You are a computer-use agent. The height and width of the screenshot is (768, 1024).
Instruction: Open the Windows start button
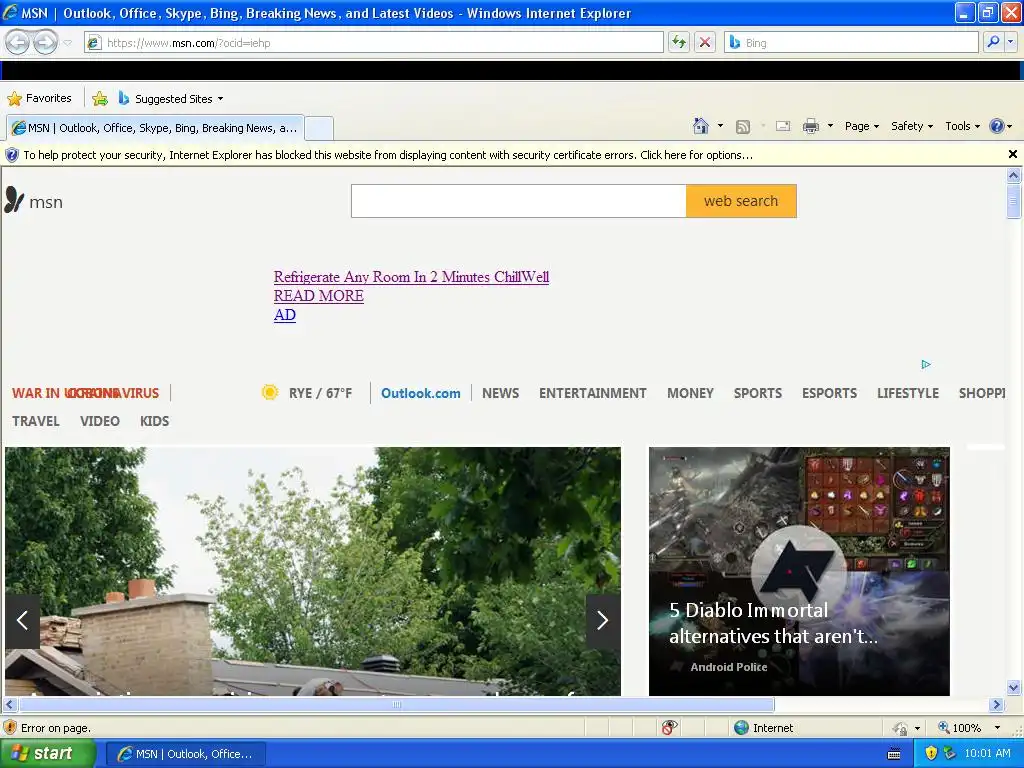tap(46, 754)
